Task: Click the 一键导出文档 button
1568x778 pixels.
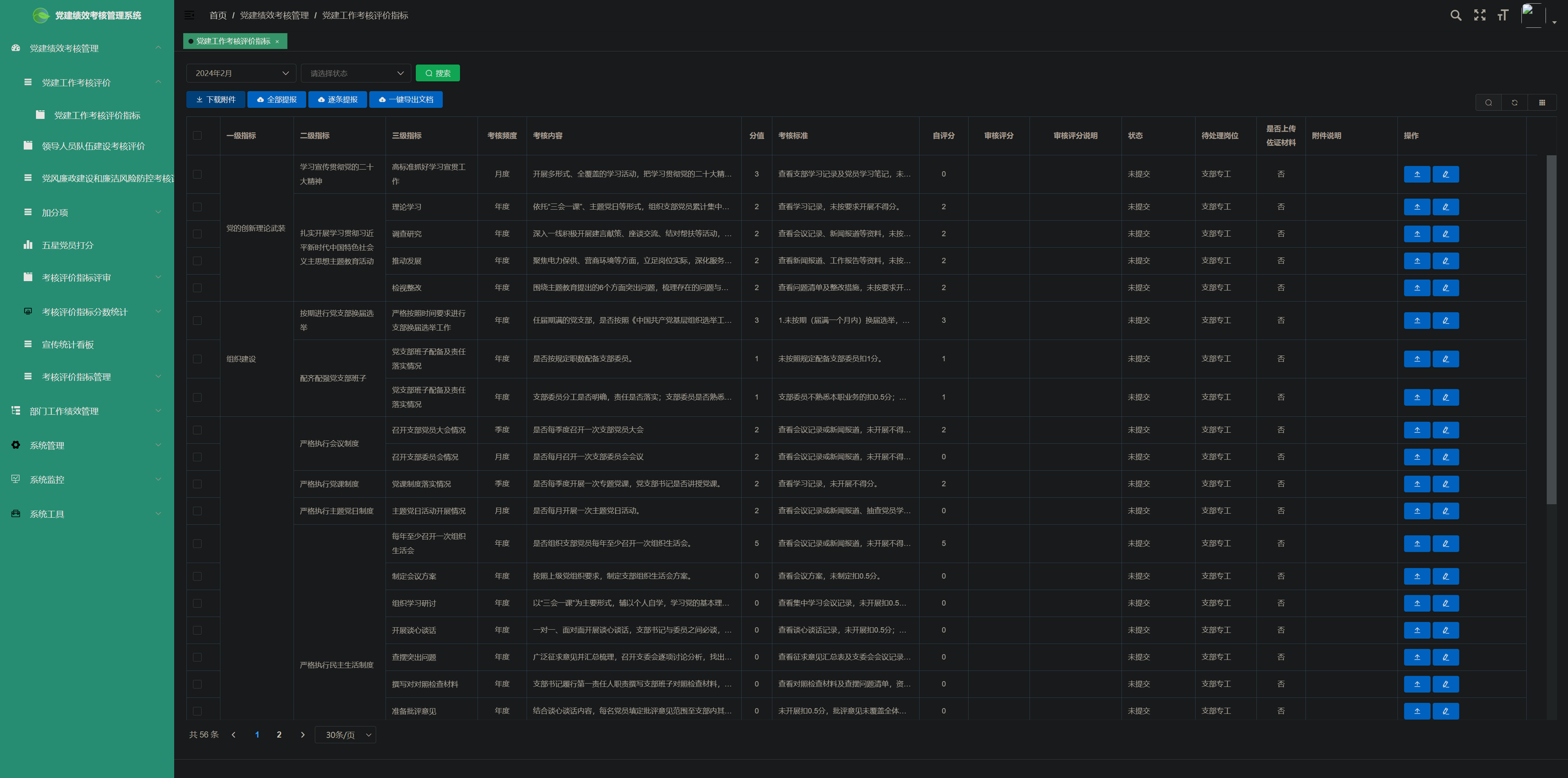Action: tap(406, 100)
